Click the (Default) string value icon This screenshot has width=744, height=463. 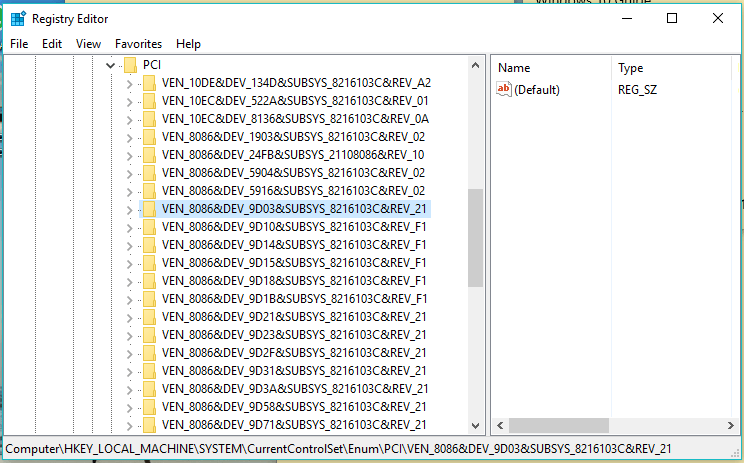[x=504, y=90]
